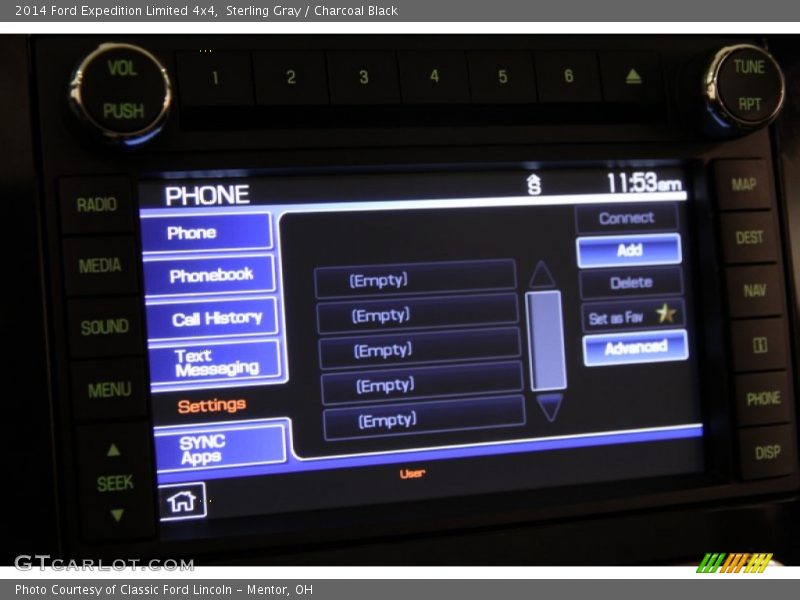Push the MEDIA hard button
The image size is (800, 600).
coord(100,265)
